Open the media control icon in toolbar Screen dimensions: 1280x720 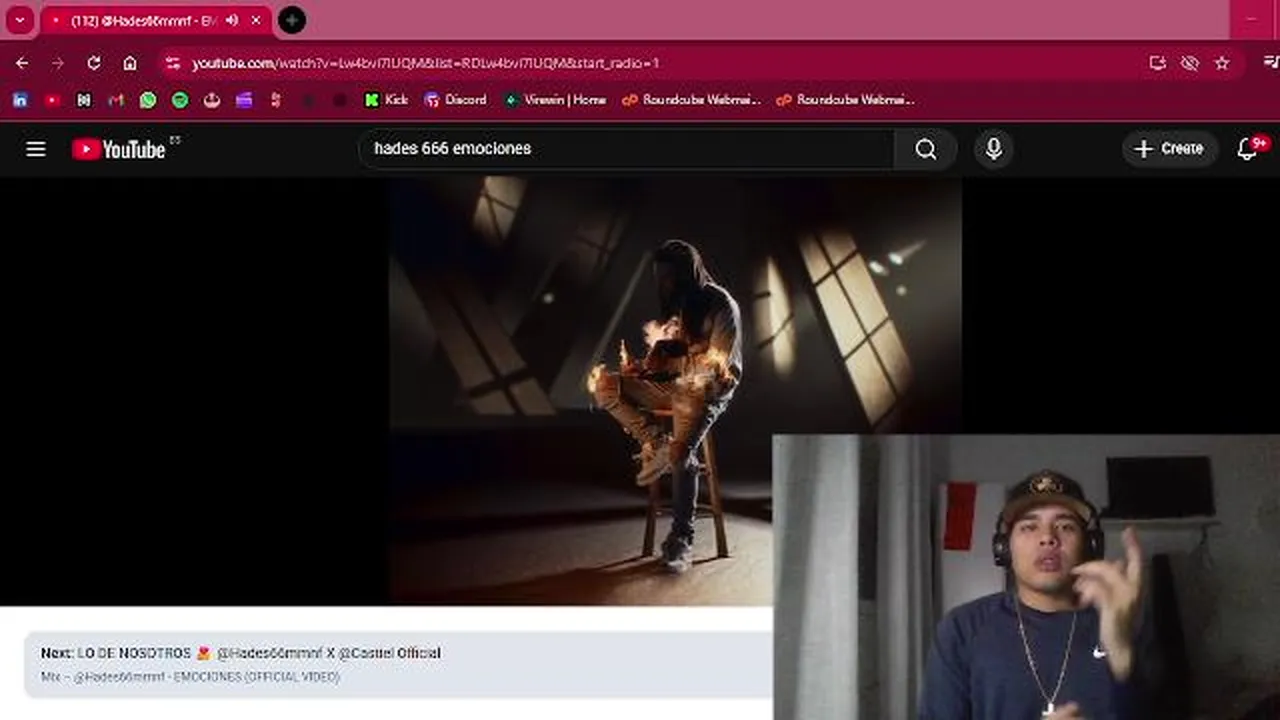(1271, 63)
